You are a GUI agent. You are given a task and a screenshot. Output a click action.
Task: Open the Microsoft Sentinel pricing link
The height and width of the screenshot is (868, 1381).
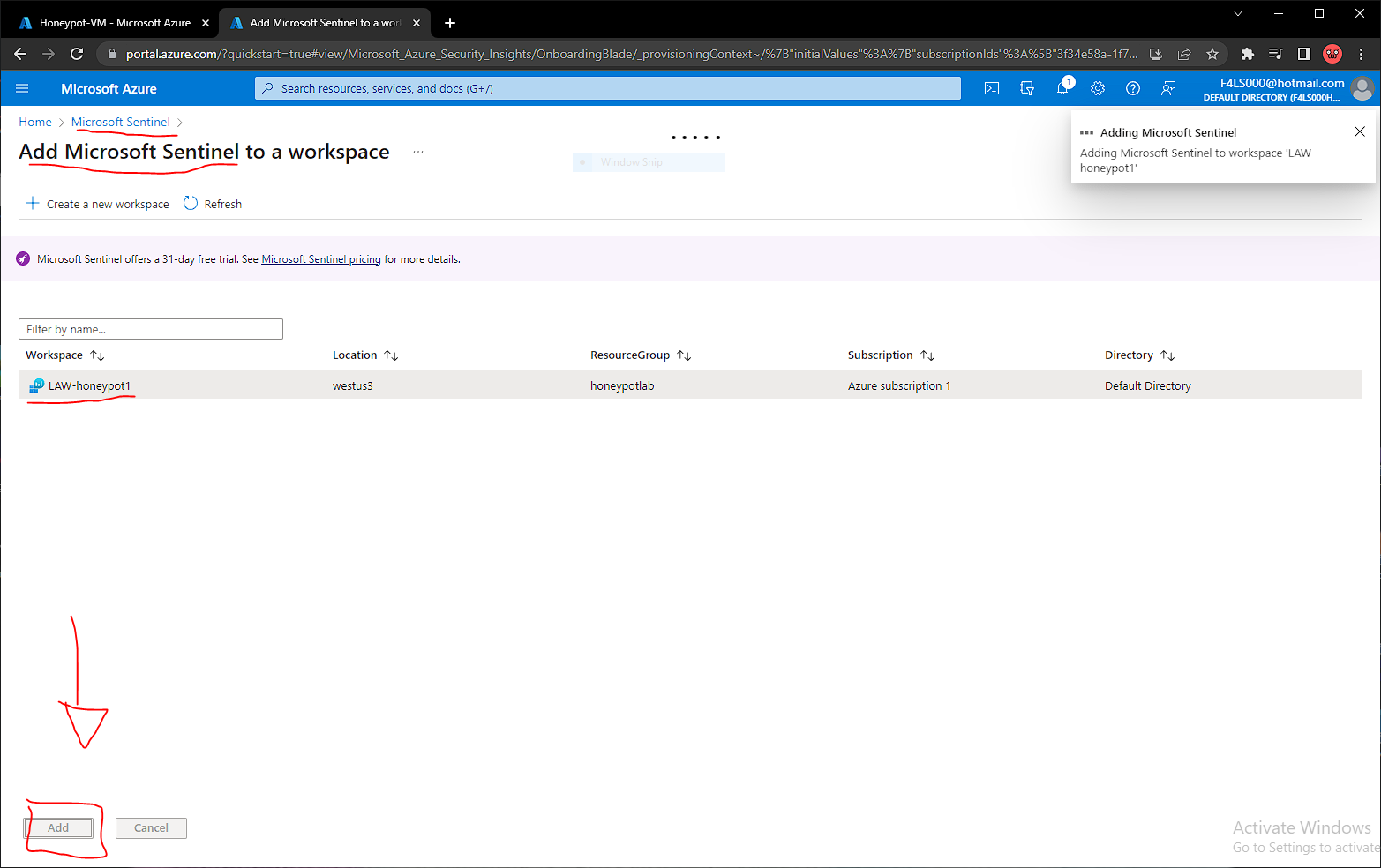(x=321, y=259)
